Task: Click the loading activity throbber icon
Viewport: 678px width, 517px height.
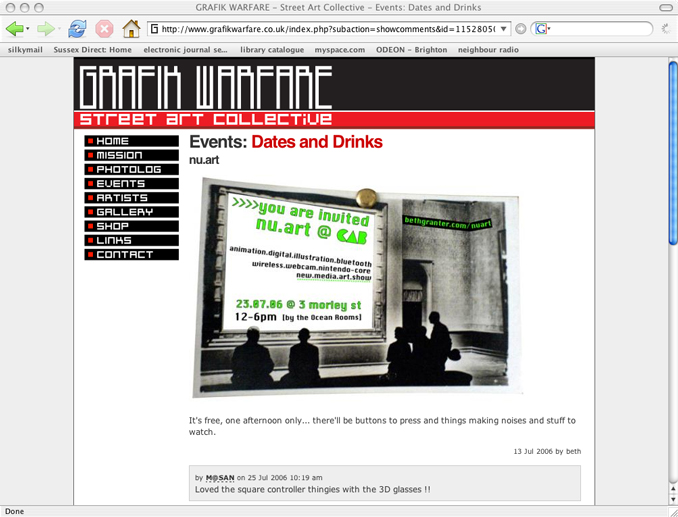Action: [666, 29]
